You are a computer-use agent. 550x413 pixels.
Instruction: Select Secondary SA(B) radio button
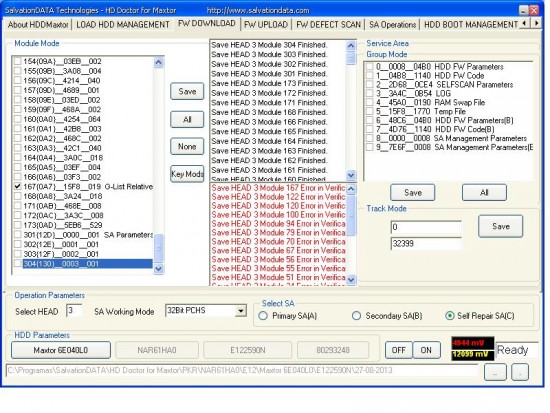356,316
